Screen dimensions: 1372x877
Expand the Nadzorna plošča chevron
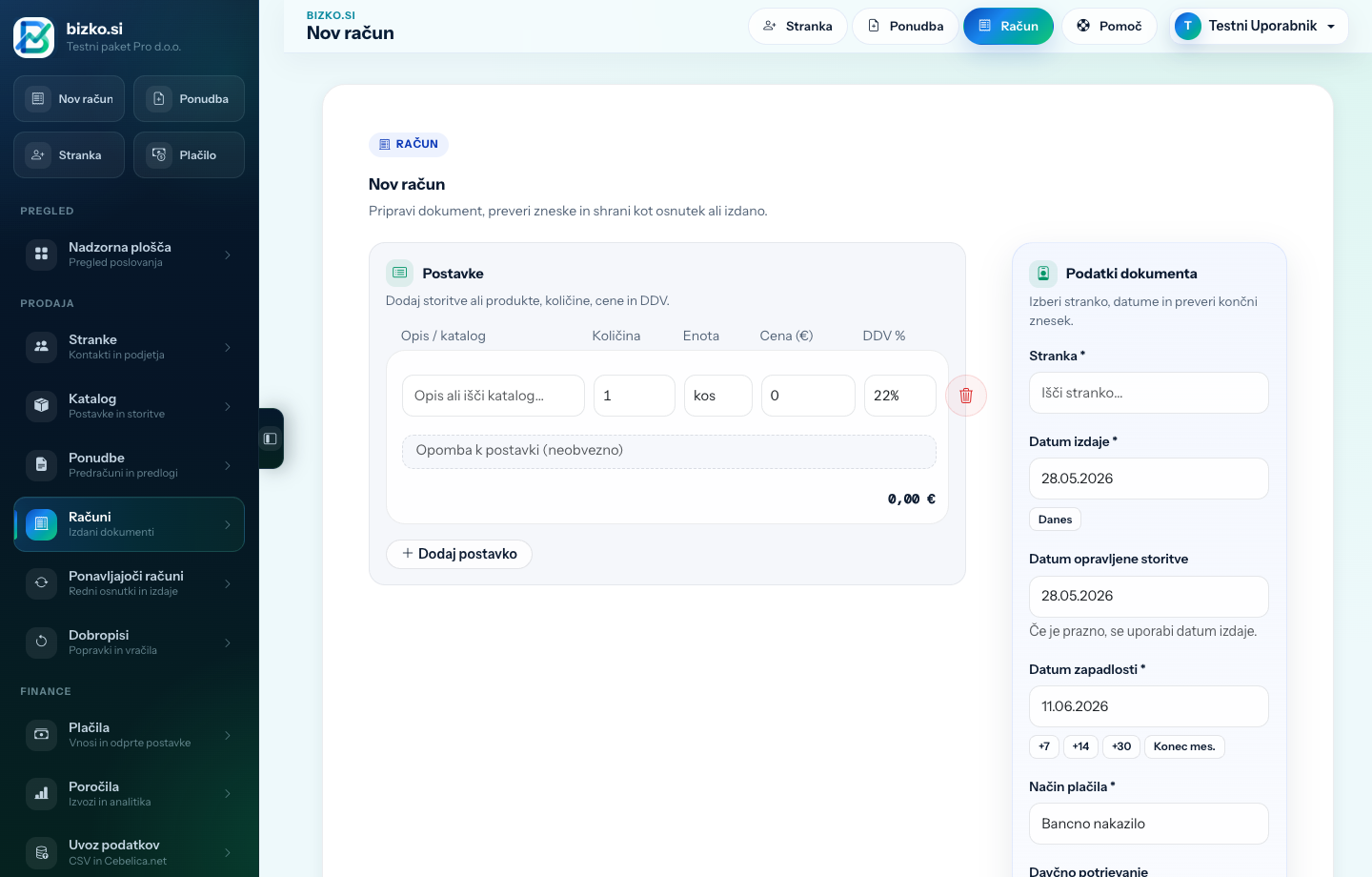(x=228, y=255)
